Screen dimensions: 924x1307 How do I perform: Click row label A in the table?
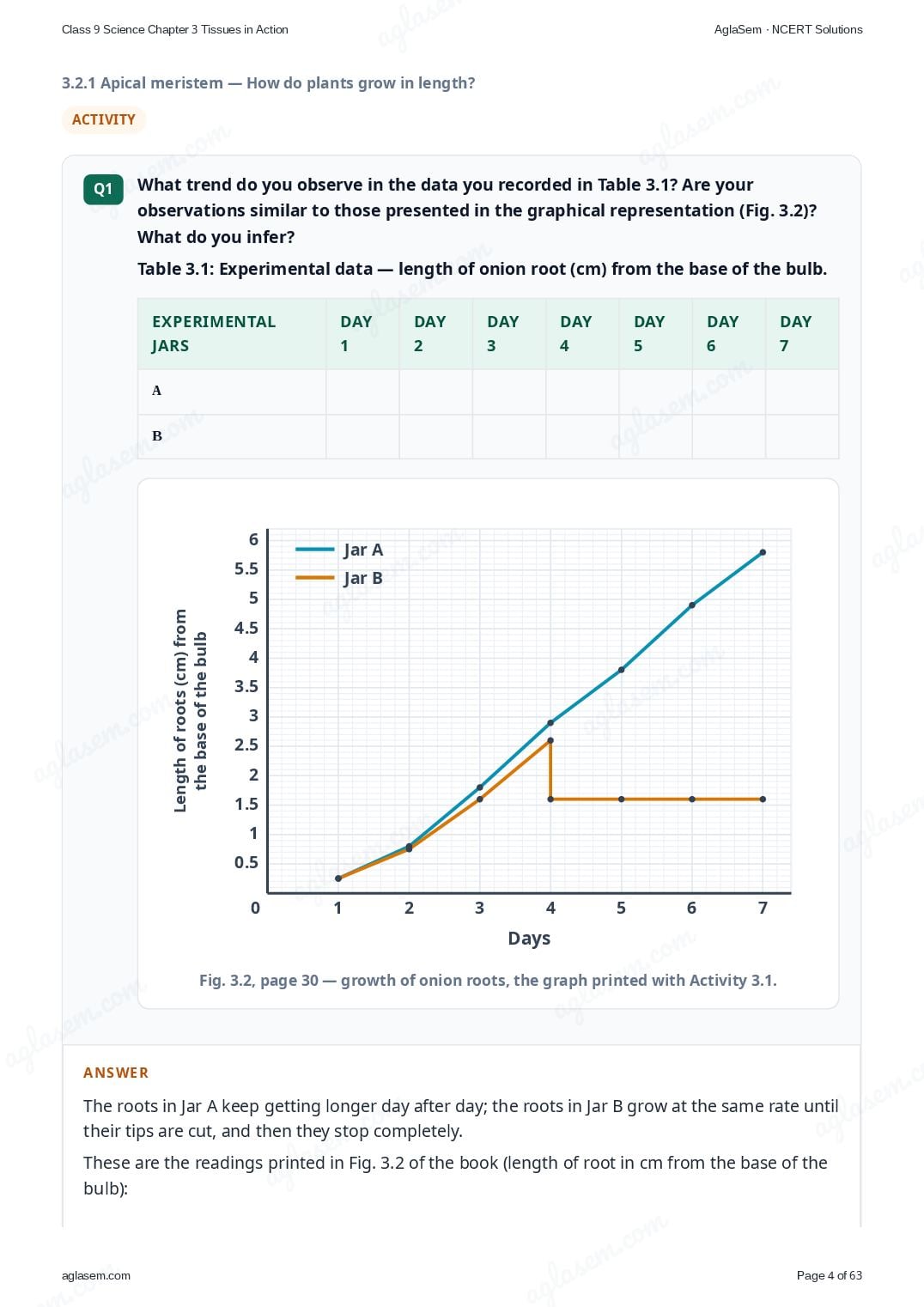(x=156, y=391)
